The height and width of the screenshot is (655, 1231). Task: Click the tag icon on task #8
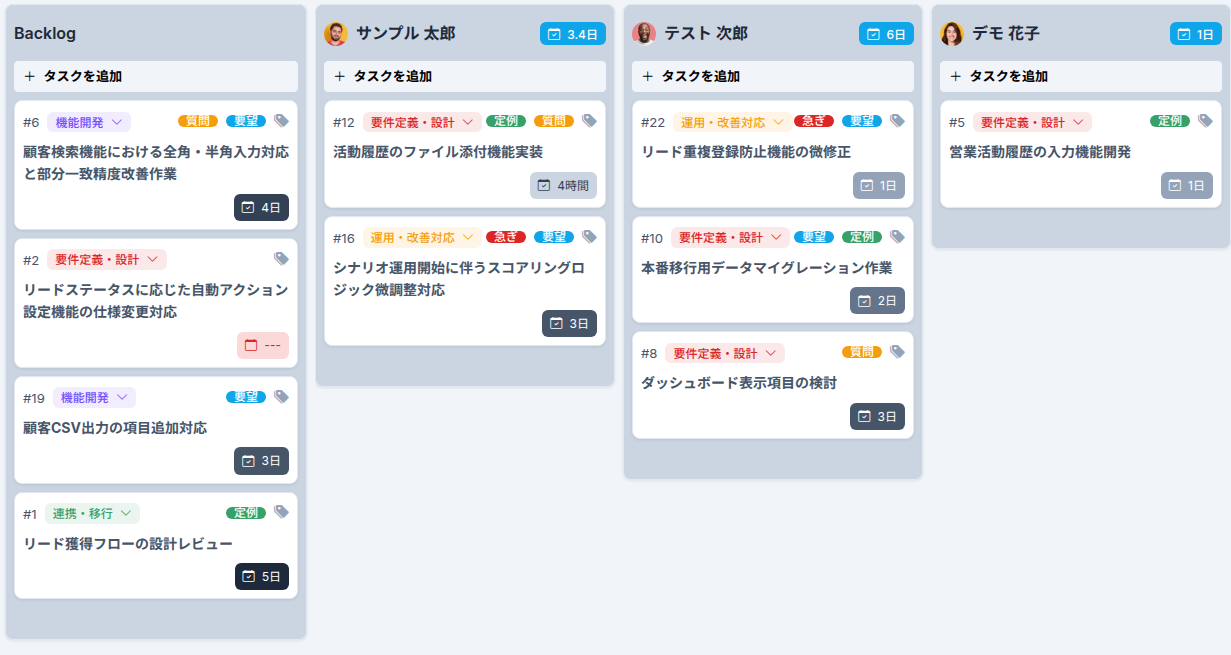tap(898, 352)
